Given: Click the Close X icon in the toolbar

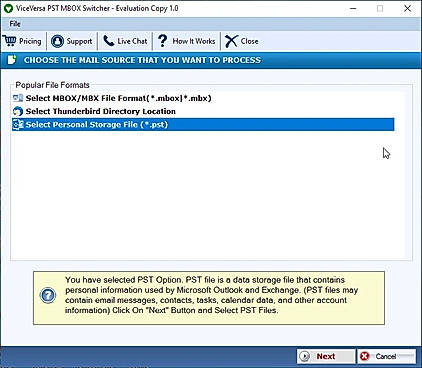Looking at the screenshot, I should pyautogui.click(x=231, y=41).
